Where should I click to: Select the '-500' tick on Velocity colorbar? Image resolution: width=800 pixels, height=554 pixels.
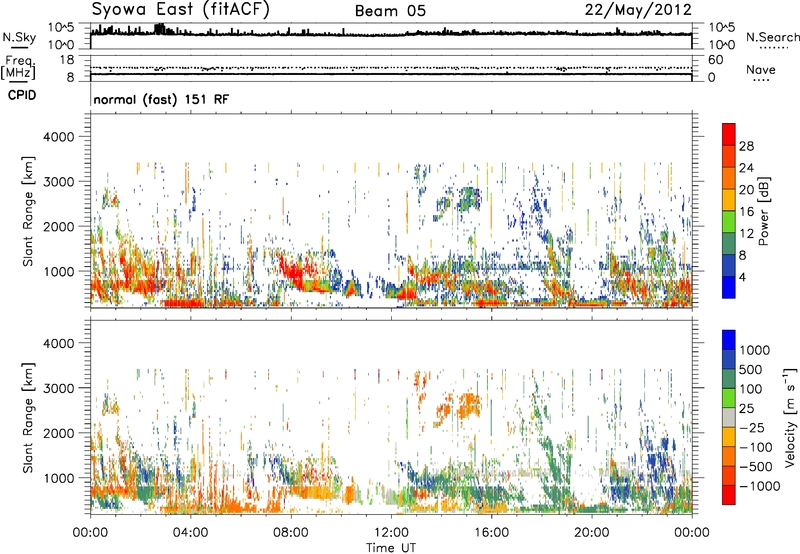coord(756,467)
